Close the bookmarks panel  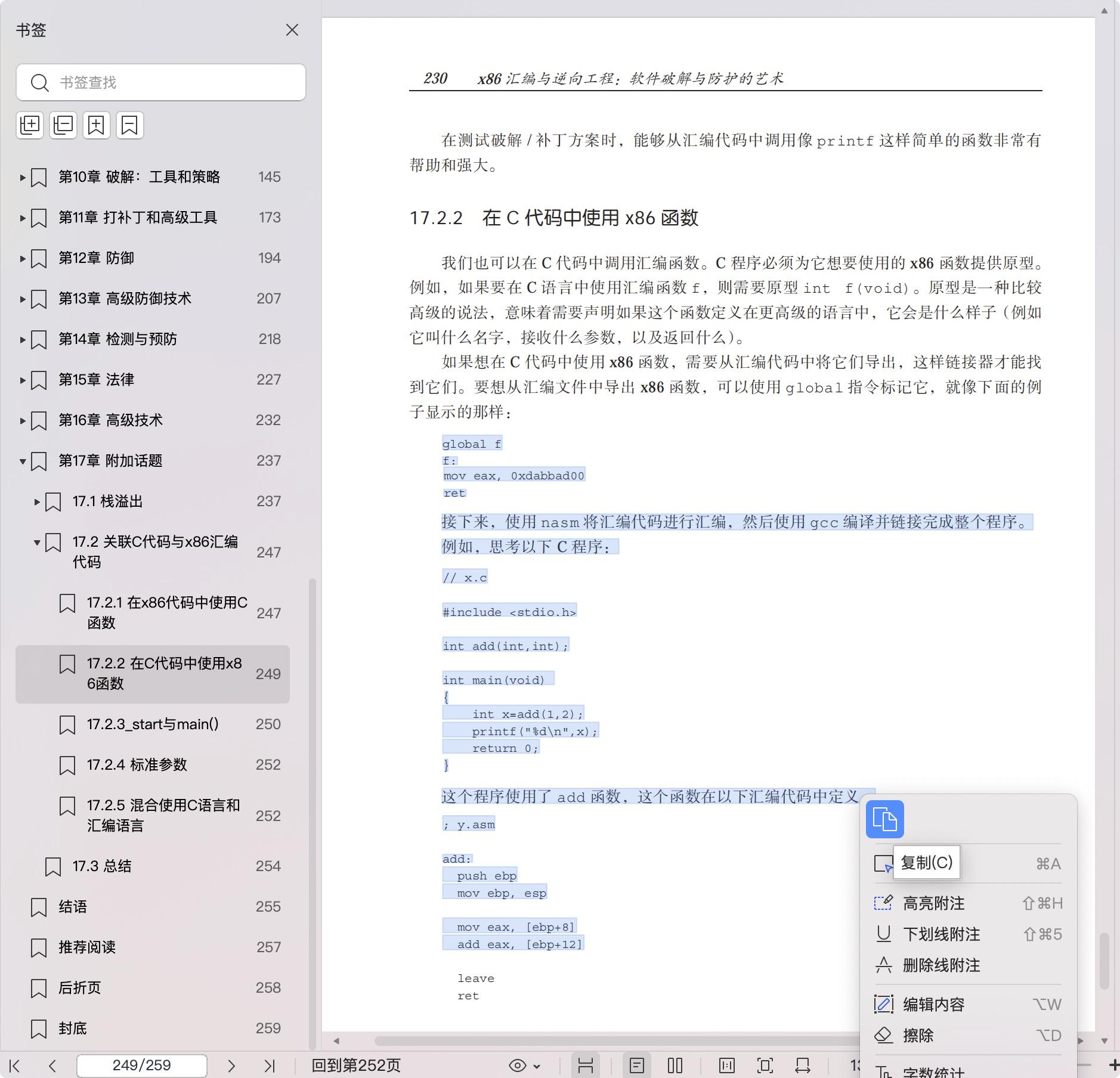pyautogui.click(x=292, y=30)
